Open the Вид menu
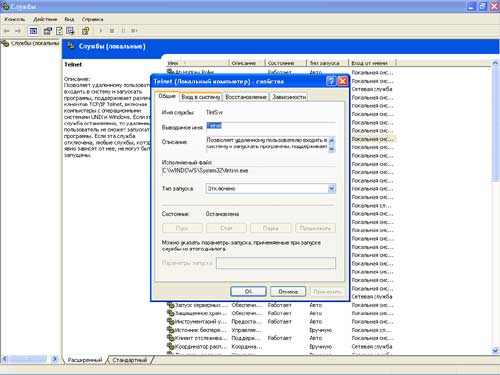500x375 pixels. (x=69, y=19)
